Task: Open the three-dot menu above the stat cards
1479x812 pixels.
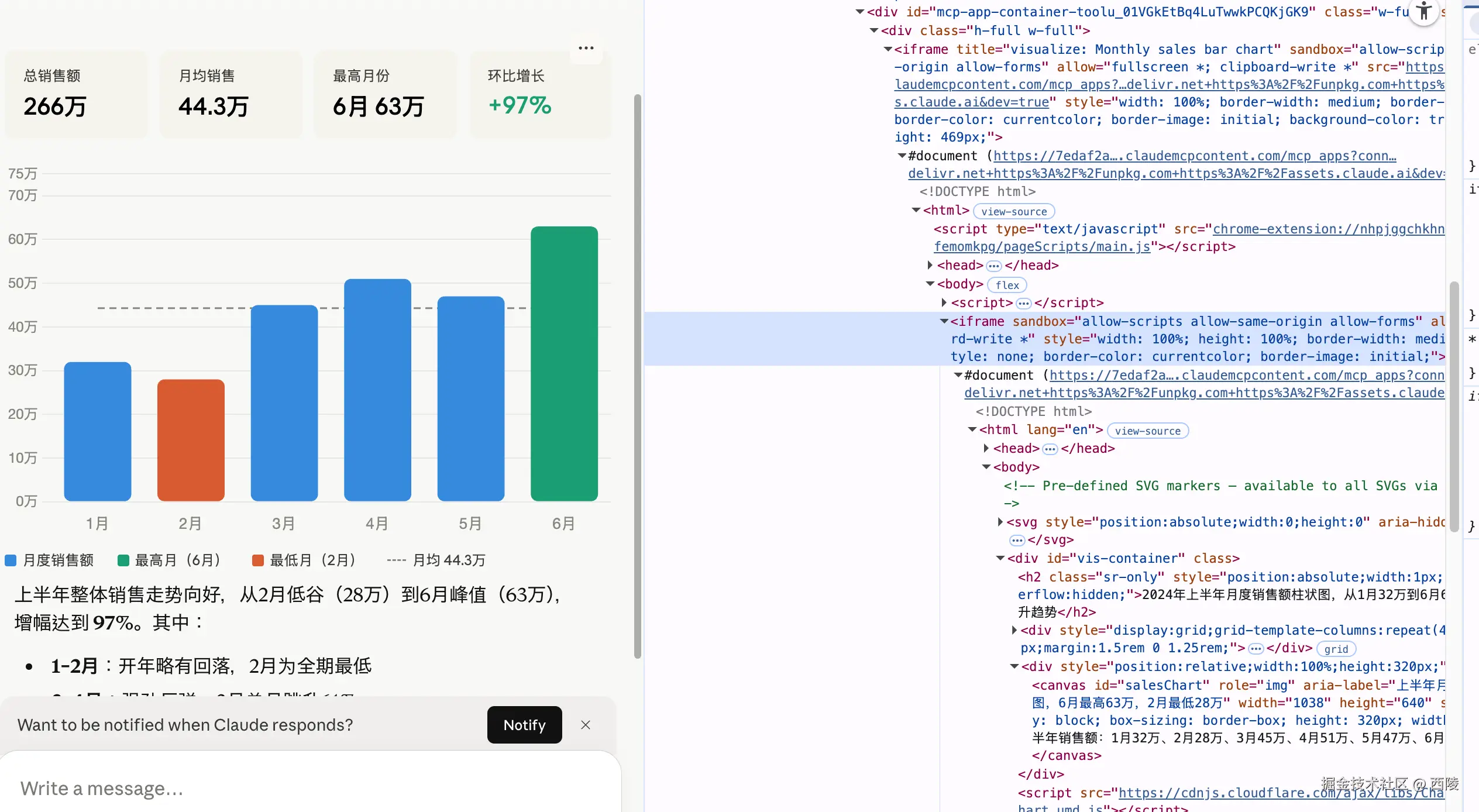Action: point(586,49)
